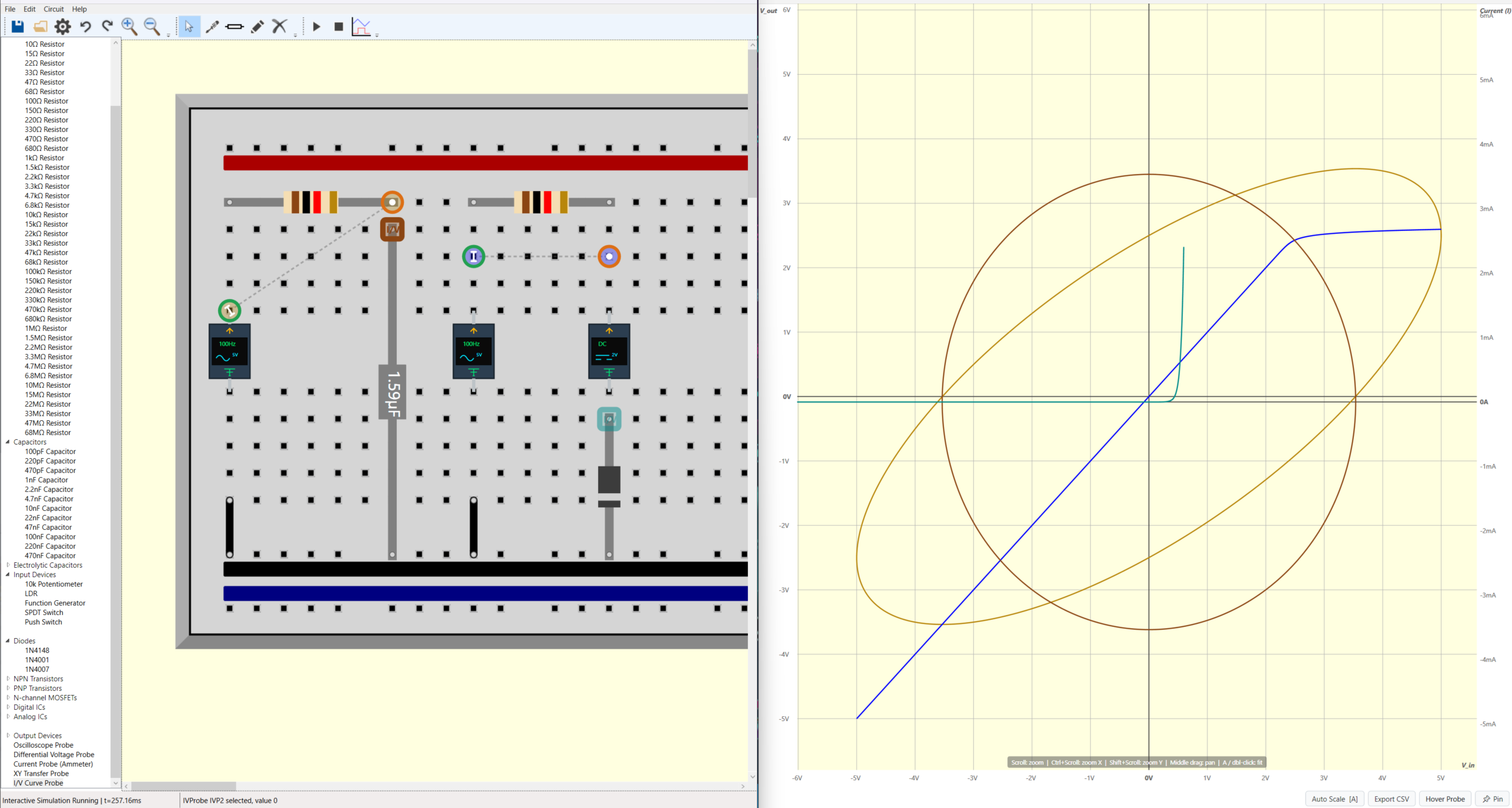
Task: Select the resistor component tool
Action: pos(235,27)
